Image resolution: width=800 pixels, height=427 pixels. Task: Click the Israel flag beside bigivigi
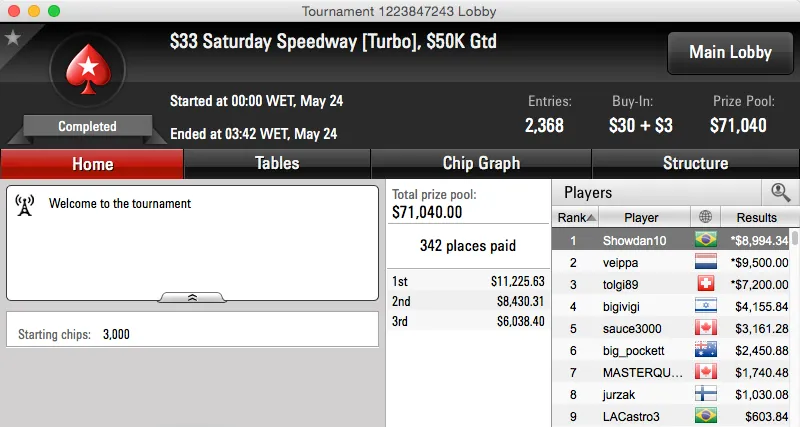(706, 306)
